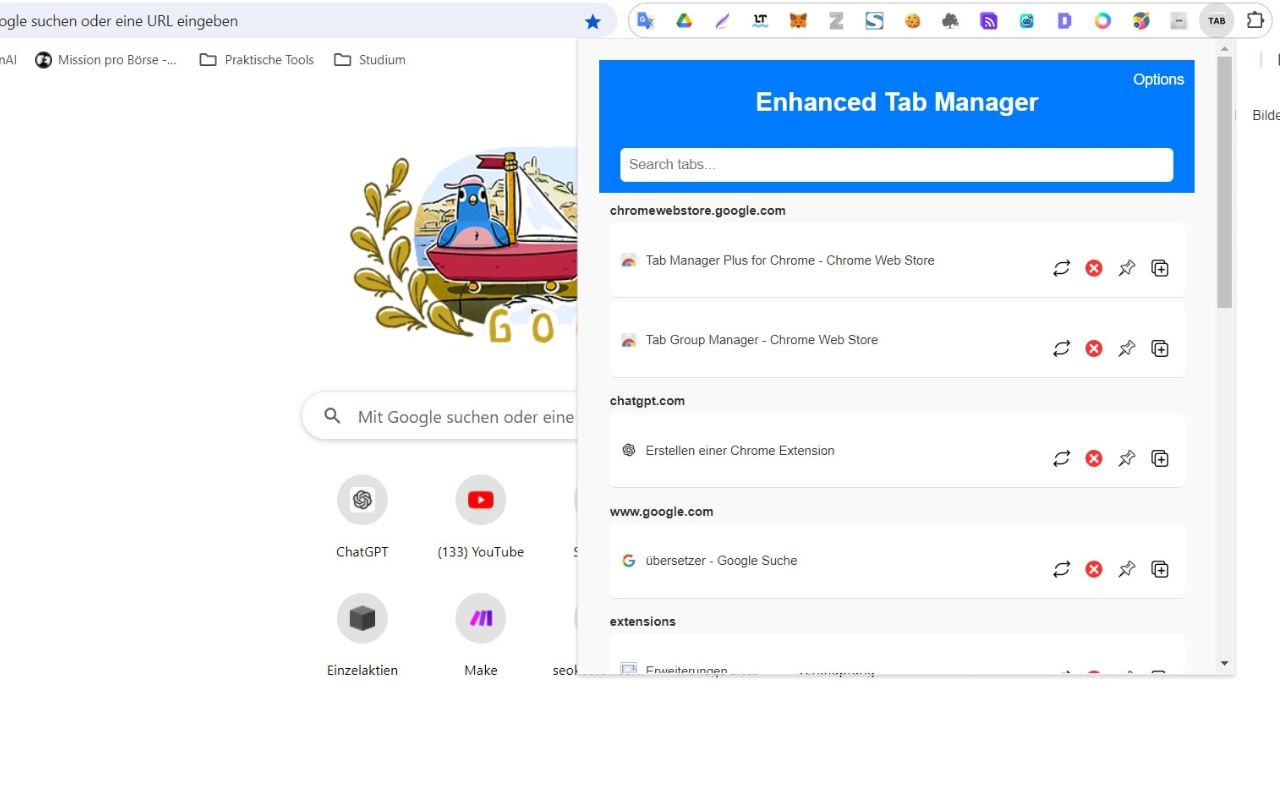Click the gray Z extension icon

click(x=836, y=20)
